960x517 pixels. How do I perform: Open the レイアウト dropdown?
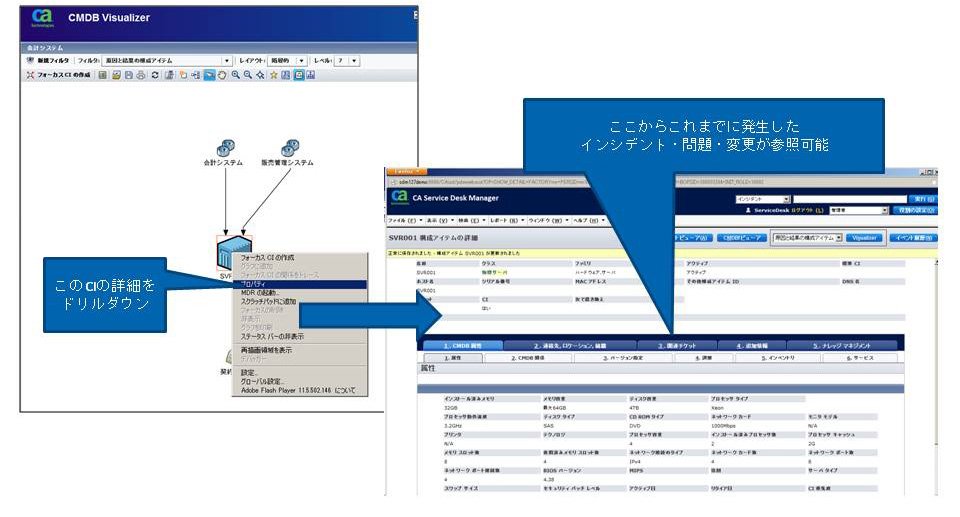click(301, 61)
